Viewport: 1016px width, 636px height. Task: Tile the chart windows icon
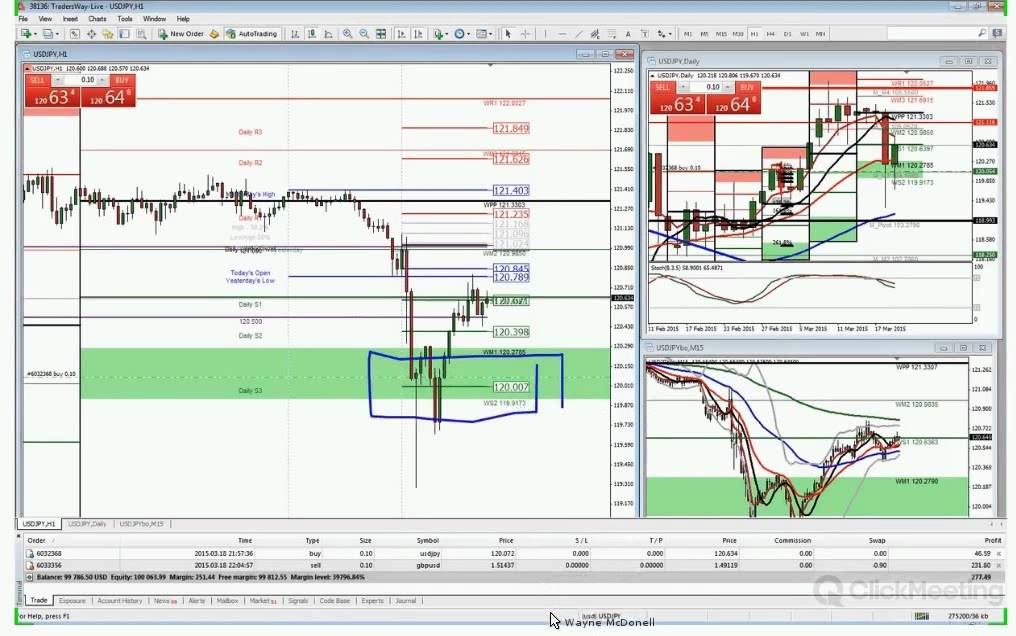point(381,34)
